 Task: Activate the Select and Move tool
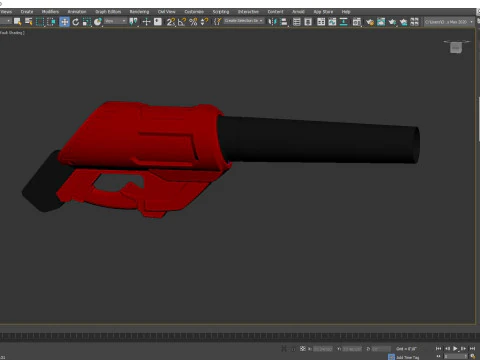[64, 22]
